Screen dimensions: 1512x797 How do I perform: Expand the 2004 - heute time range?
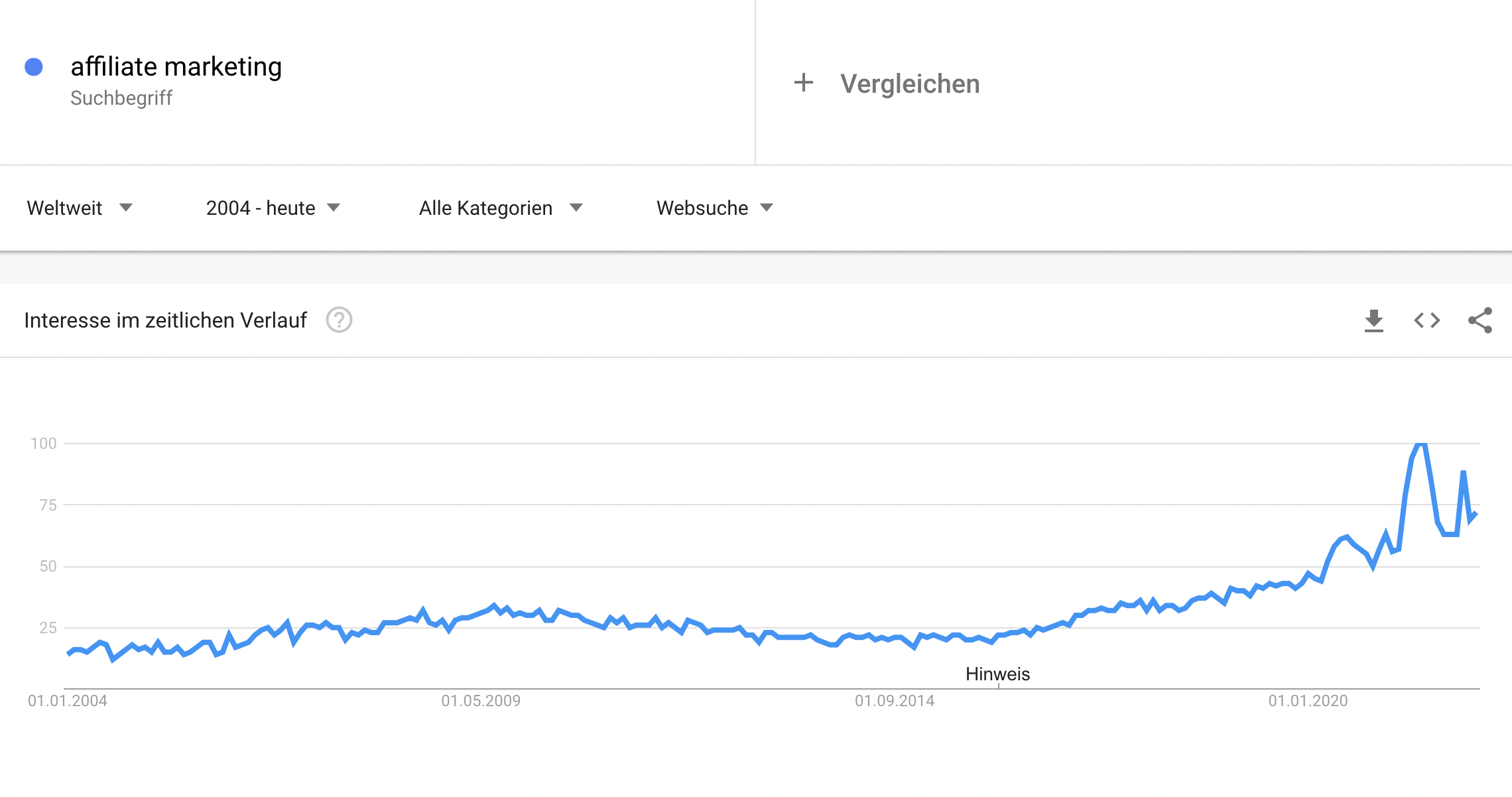pyautogui.click(x=273, y=208)
